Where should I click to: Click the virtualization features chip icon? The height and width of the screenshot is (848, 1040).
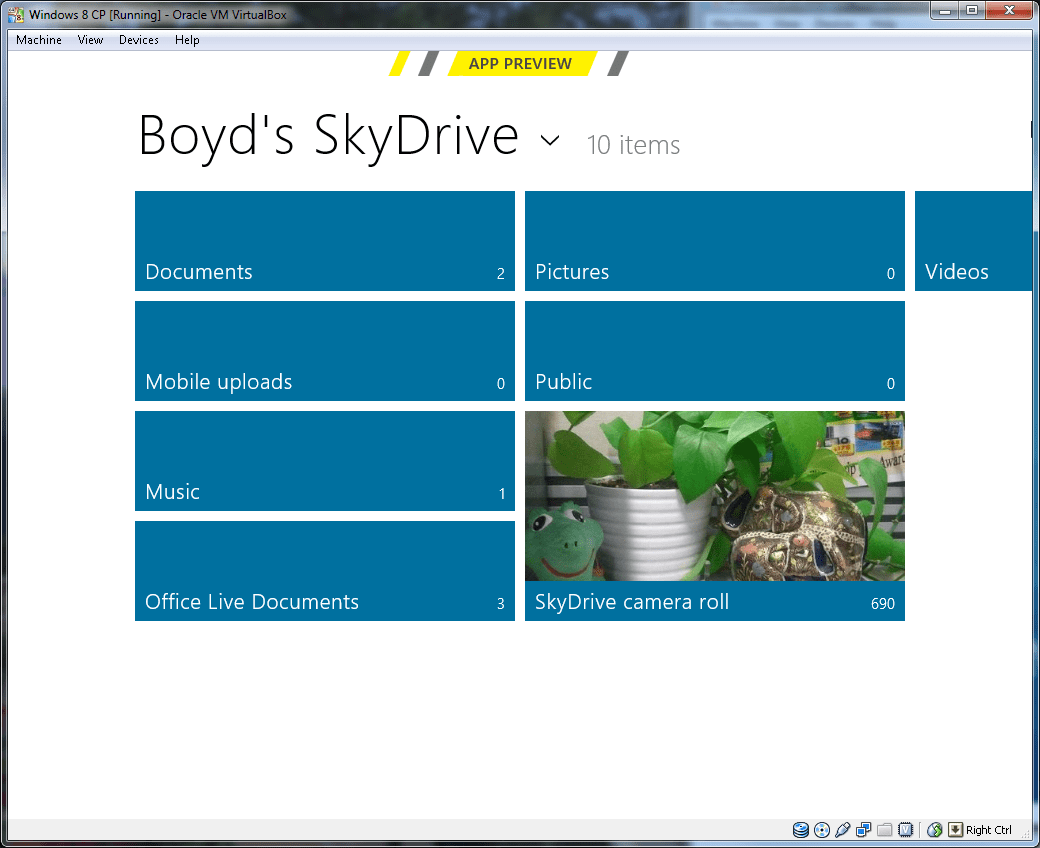(x=905, y=829)
